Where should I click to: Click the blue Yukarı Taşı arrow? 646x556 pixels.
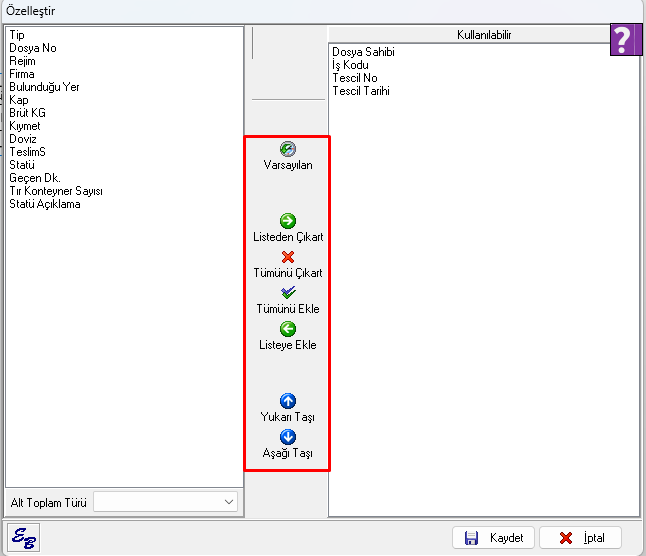[287, 401]
